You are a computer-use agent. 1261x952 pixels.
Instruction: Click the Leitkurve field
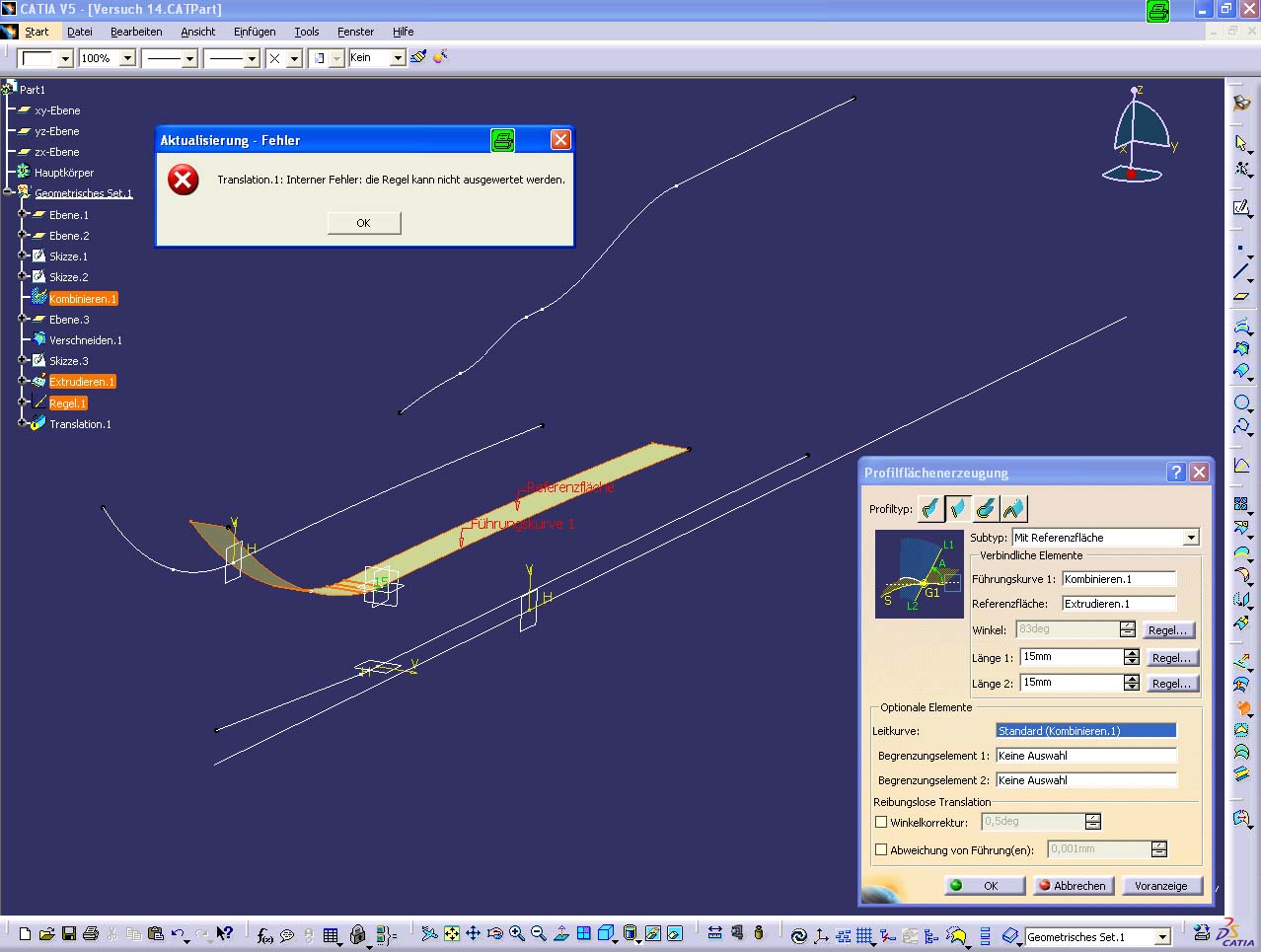(1086, 731)
